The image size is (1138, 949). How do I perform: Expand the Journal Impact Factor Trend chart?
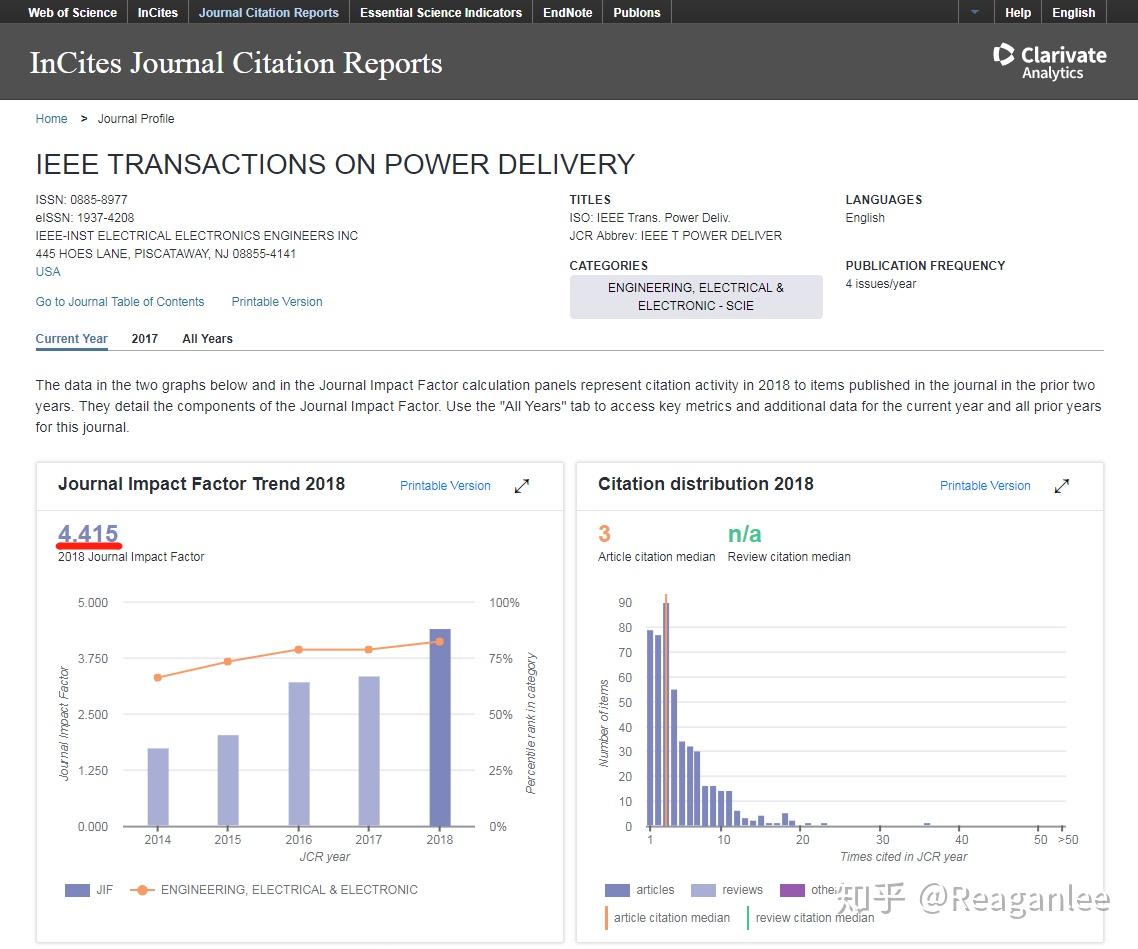coord(522,486)
